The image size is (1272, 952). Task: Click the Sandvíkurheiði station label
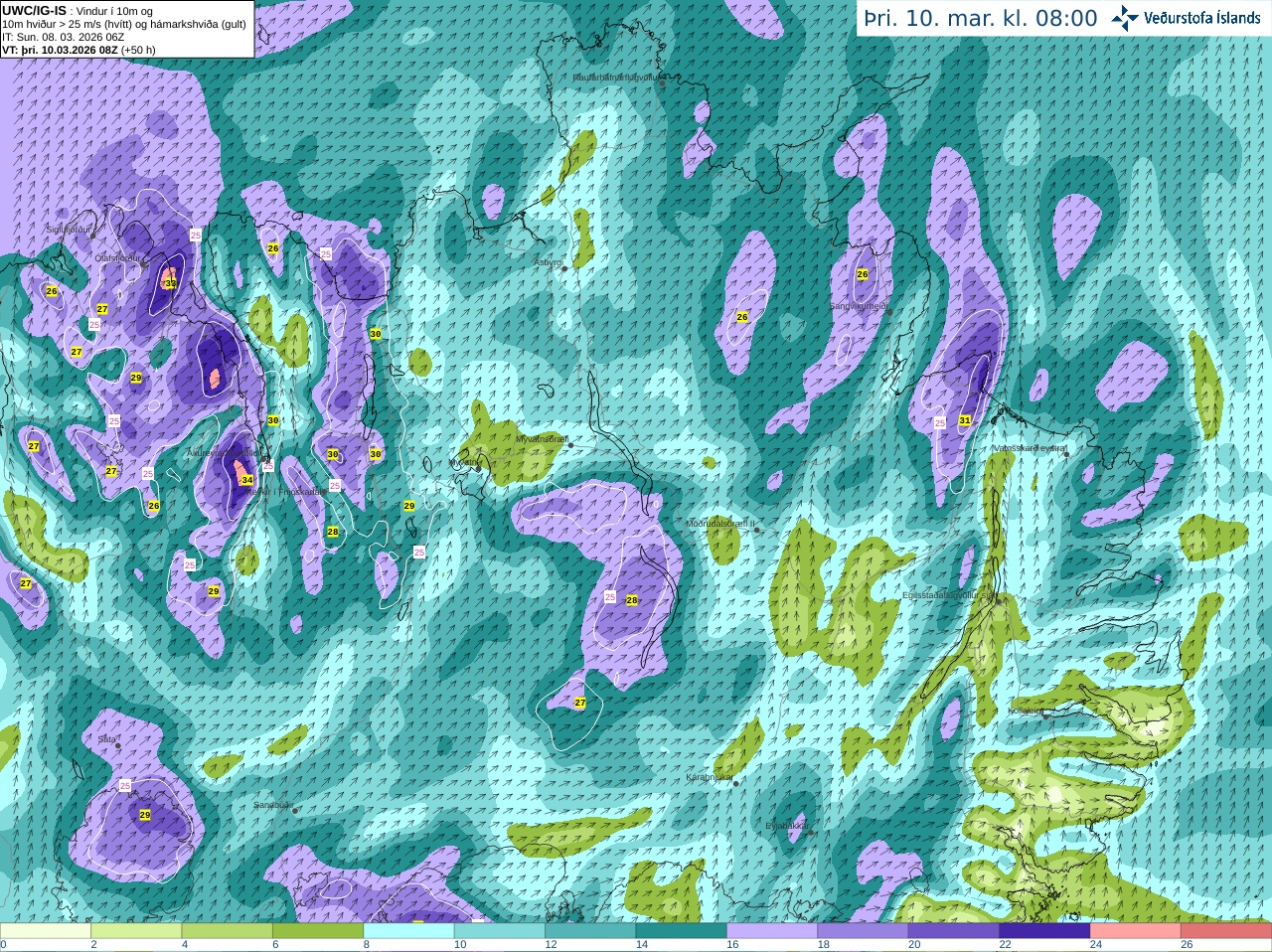click(x=859, y=306)
